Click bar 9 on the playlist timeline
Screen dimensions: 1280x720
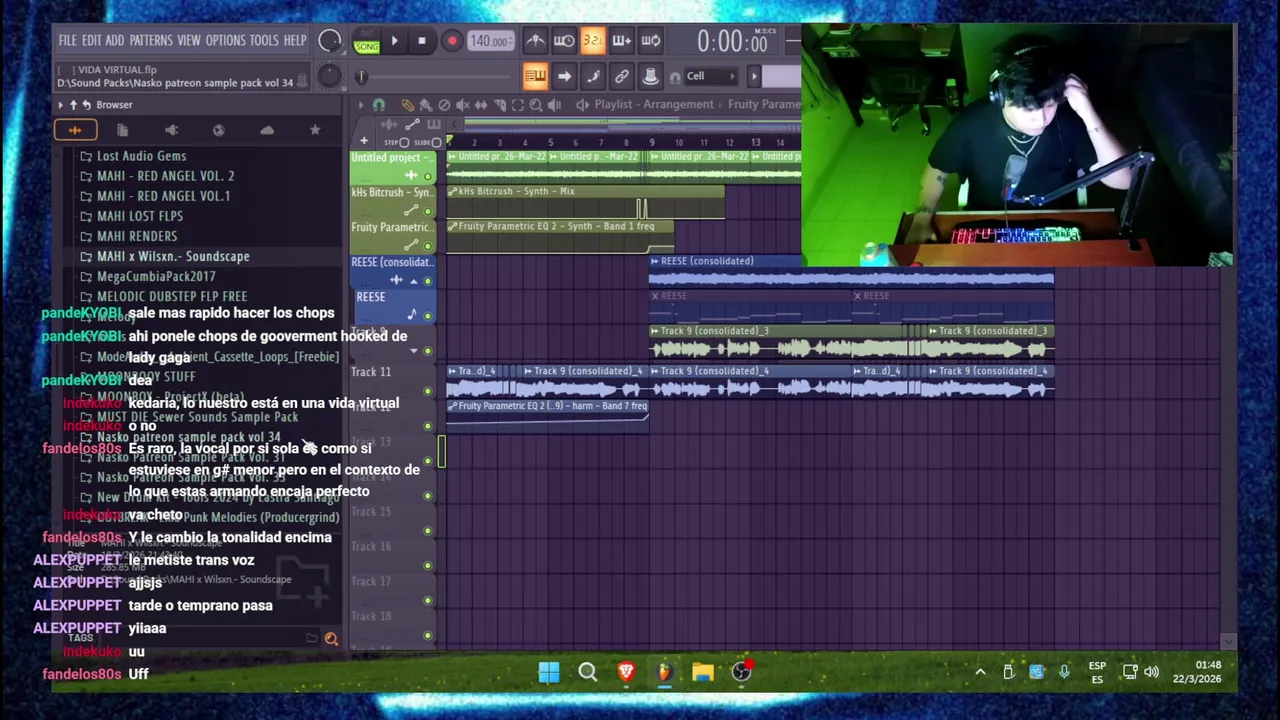click(x=653, y=142)
